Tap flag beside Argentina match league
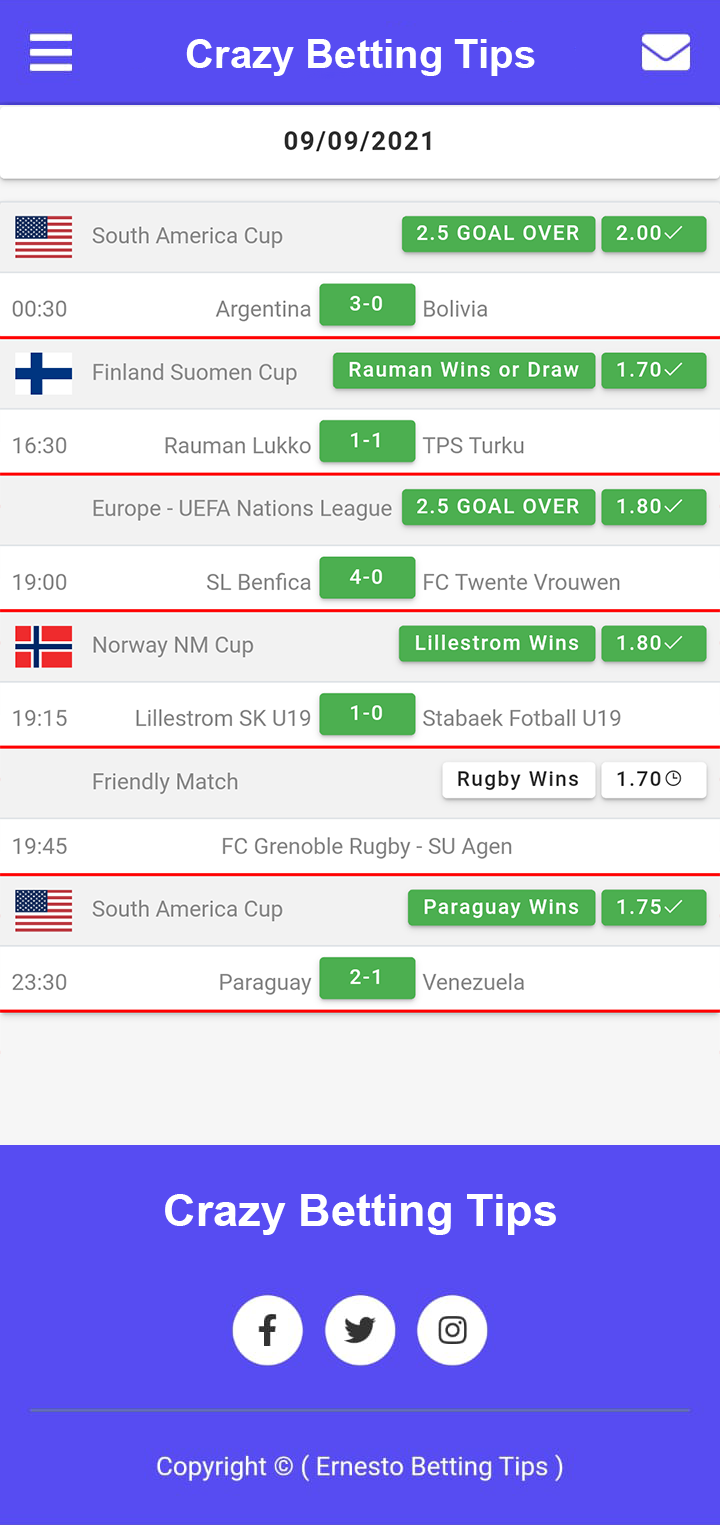 [x=44, y=237]
